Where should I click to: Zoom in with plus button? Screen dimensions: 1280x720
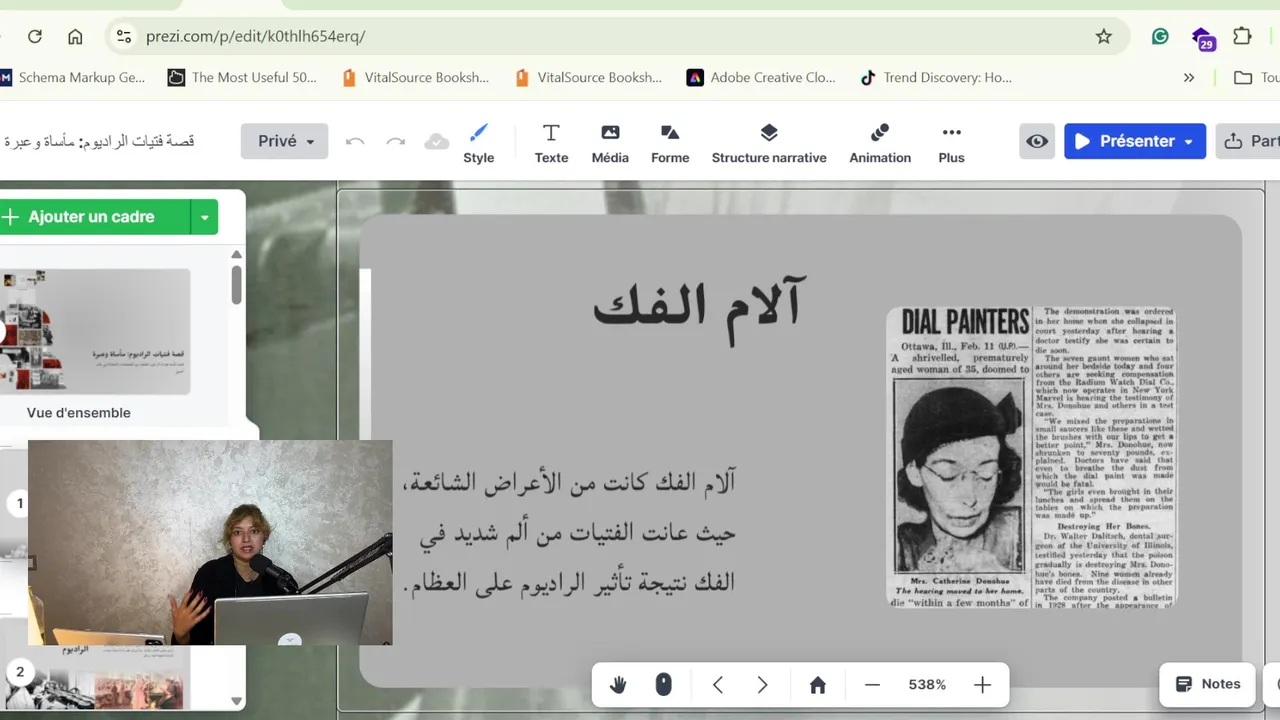982,685
